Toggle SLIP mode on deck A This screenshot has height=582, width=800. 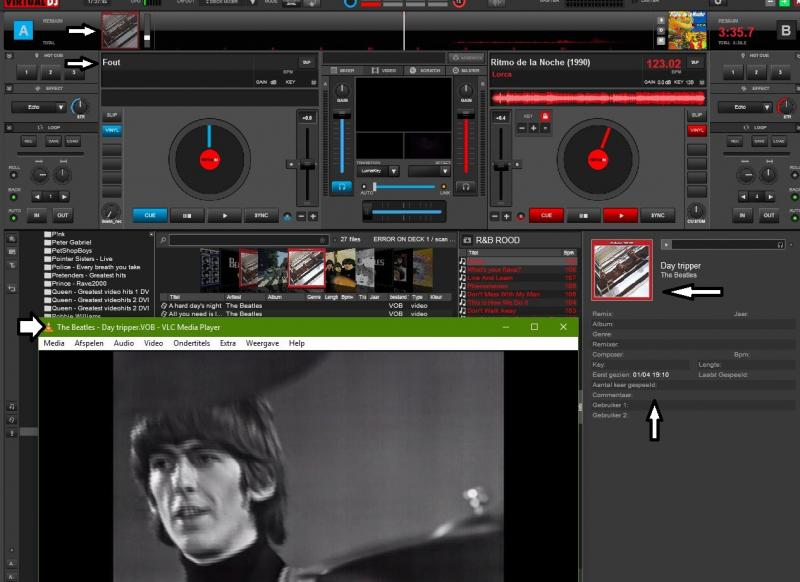[x=112, y=115]
